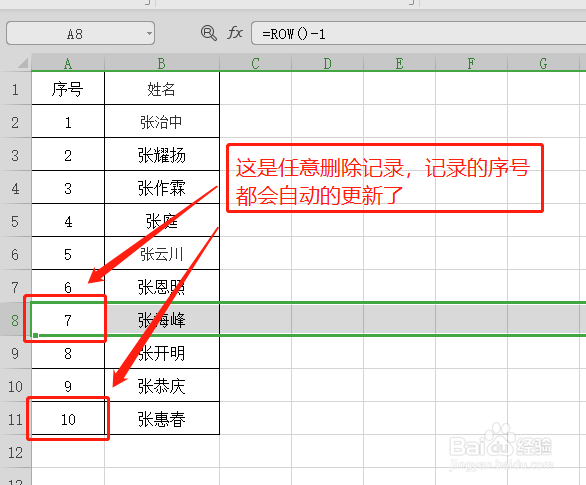Select column C header
Viewport: 586px width, 485px height.
(255, 63)
